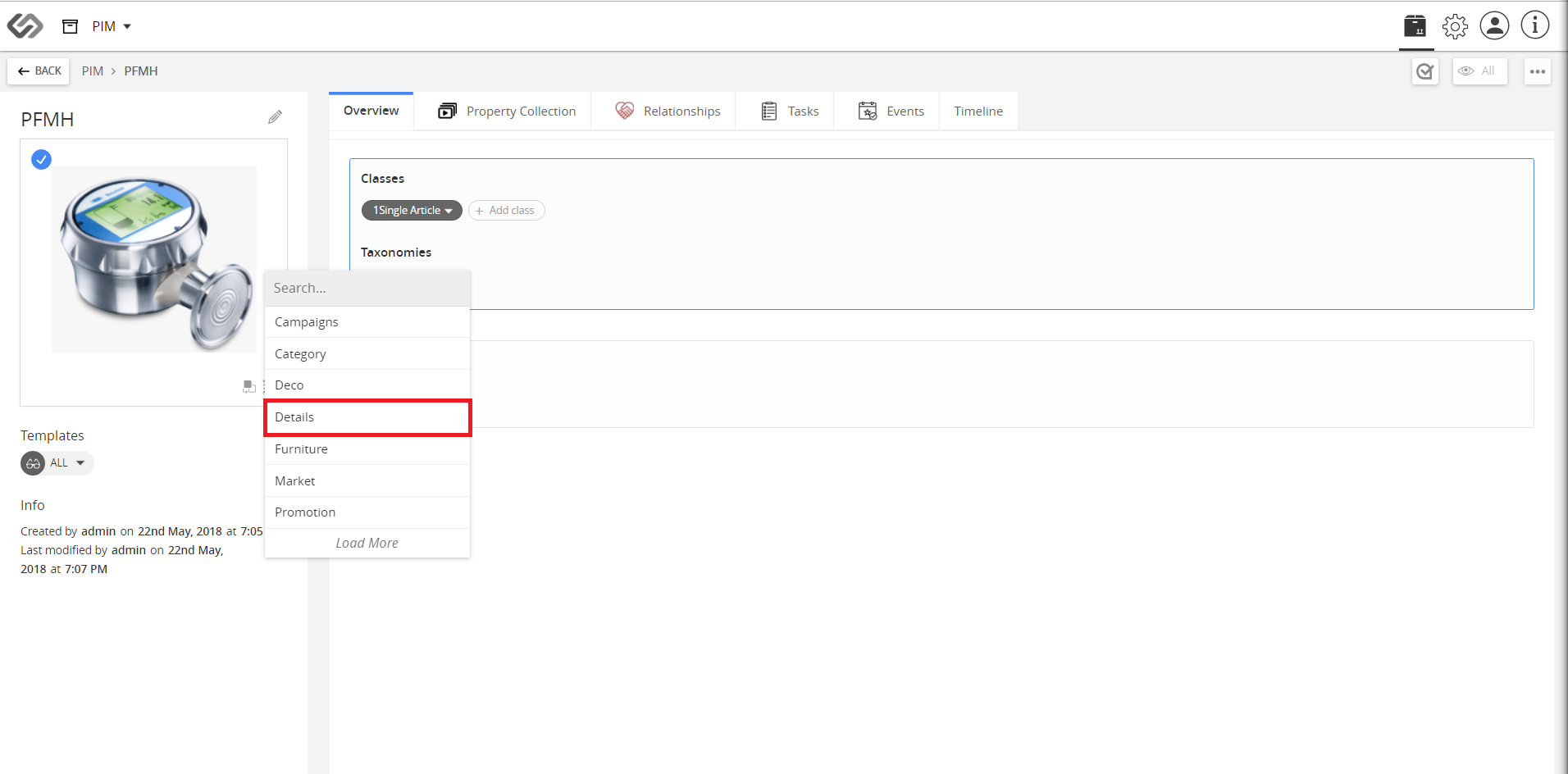
Task: Navigate to PIM breadcrumb link
Action: click(x=93, y=71)
